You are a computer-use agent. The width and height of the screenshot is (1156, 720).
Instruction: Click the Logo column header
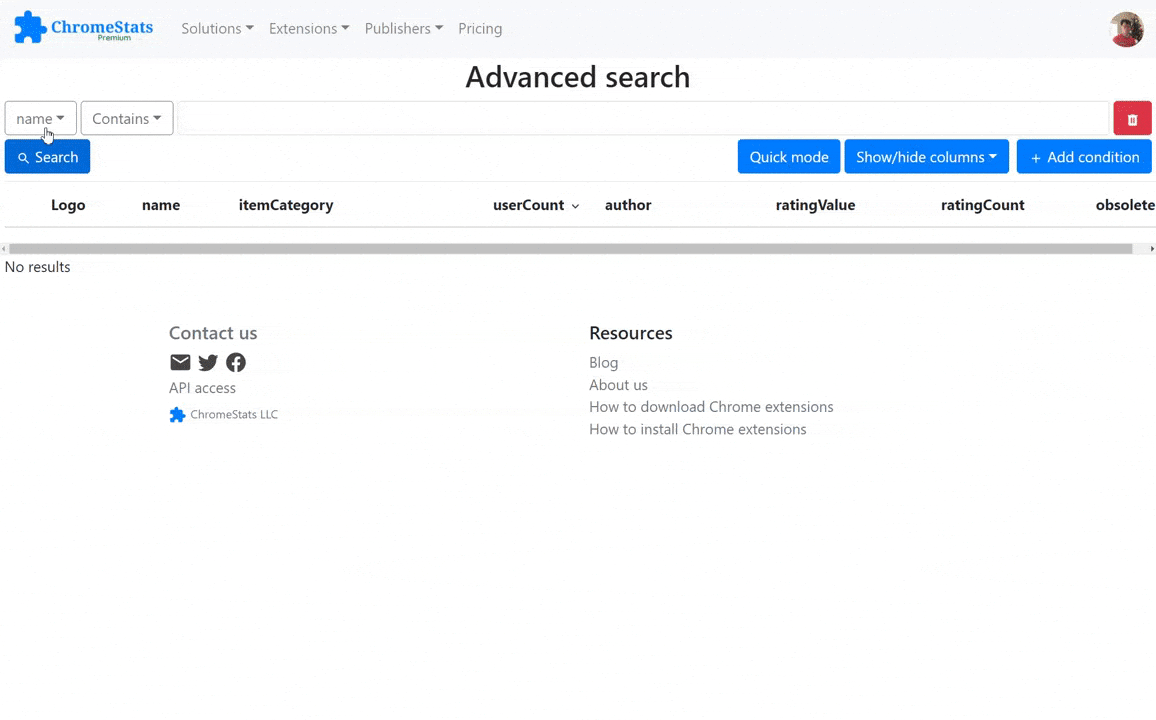(x=68, y=205)
